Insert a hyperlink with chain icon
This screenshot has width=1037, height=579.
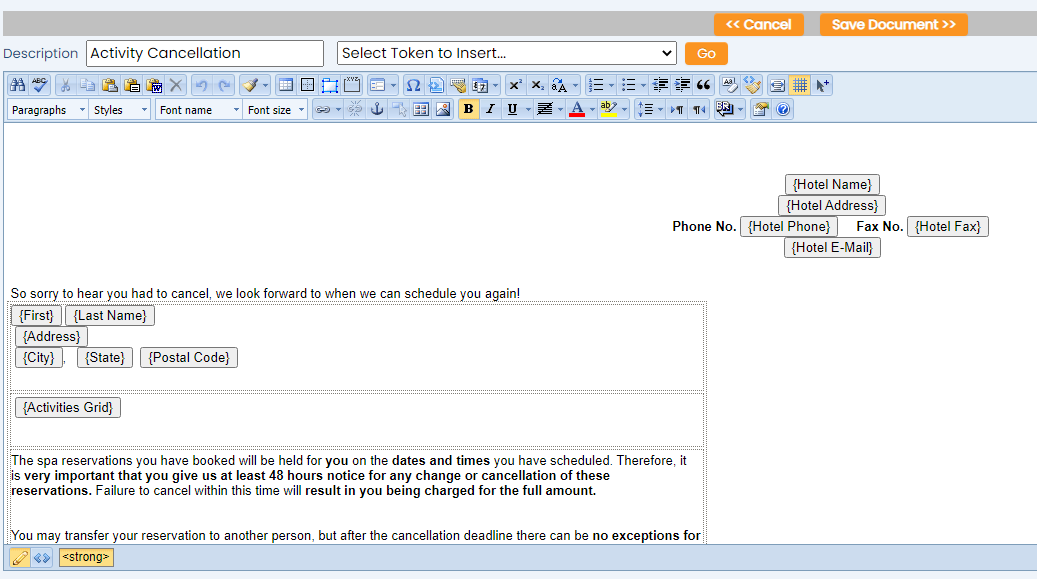[323, 110]
